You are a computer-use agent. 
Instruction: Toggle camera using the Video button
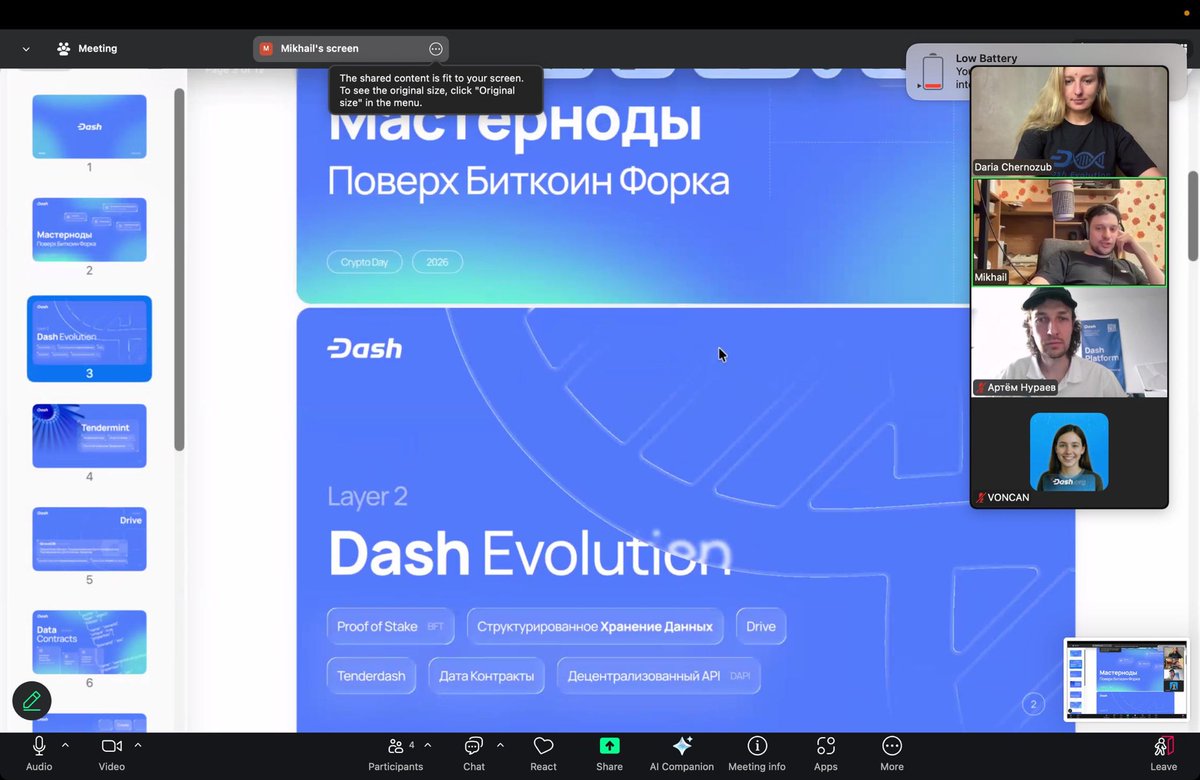click(111, 754)
